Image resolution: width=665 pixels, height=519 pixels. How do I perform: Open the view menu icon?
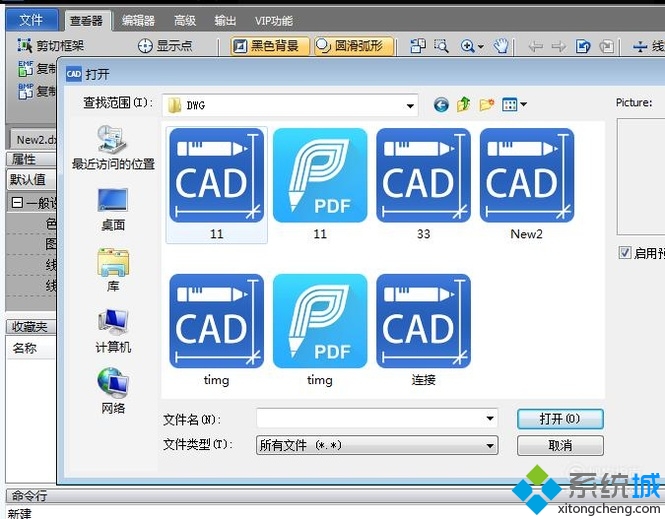pos(509,104)
